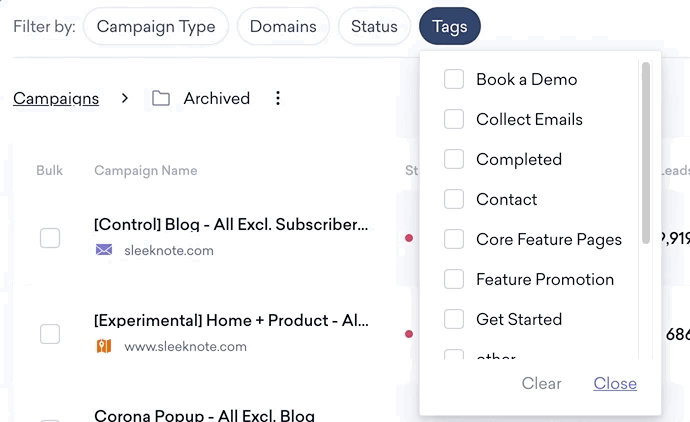
Task: Clear the selected tag filters
Action: (x=541, y=383)
